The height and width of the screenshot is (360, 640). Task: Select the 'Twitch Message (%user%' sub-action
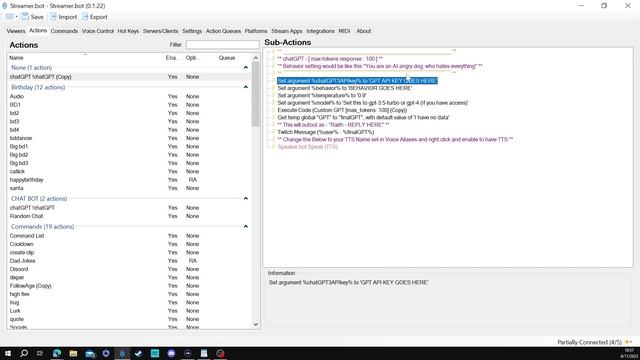coord(326,132)
